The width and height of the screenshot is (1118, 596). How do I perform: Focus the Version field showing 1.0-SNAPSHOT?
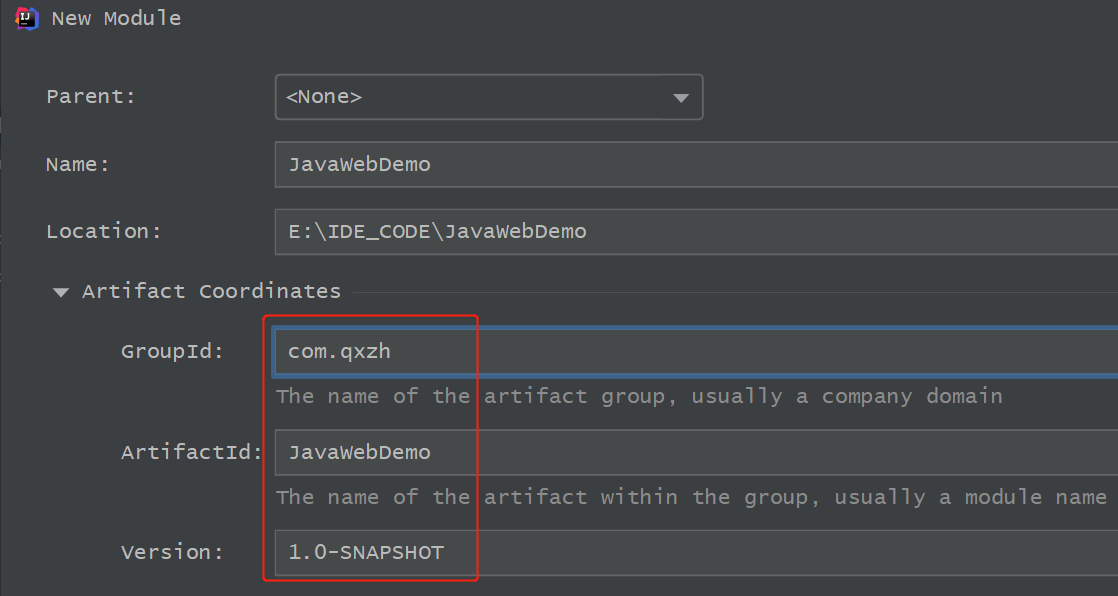(695, 552)
